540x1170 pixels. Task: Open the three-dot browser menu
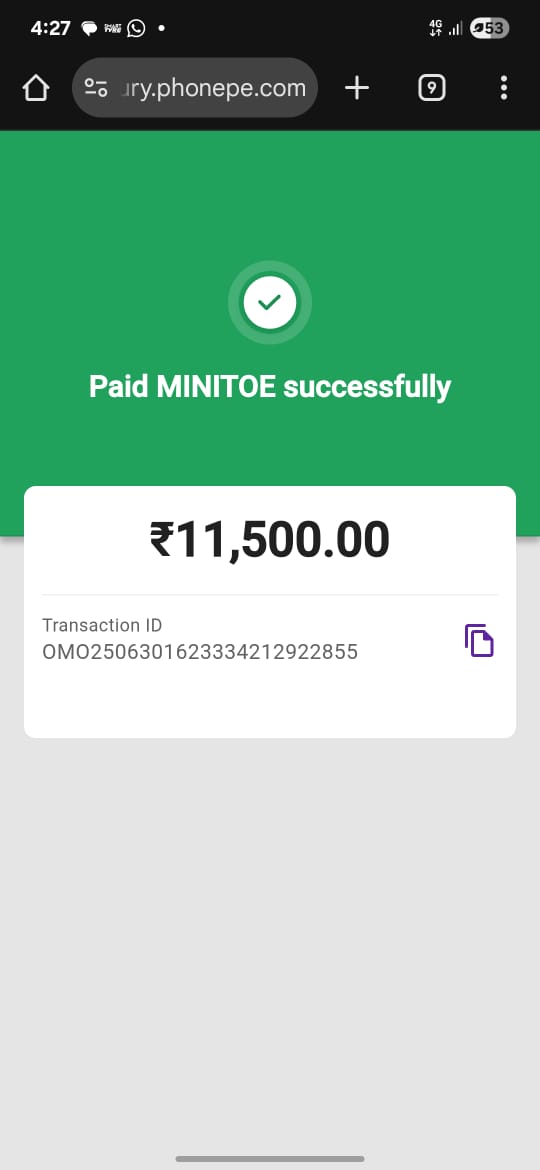pos(503,88)
